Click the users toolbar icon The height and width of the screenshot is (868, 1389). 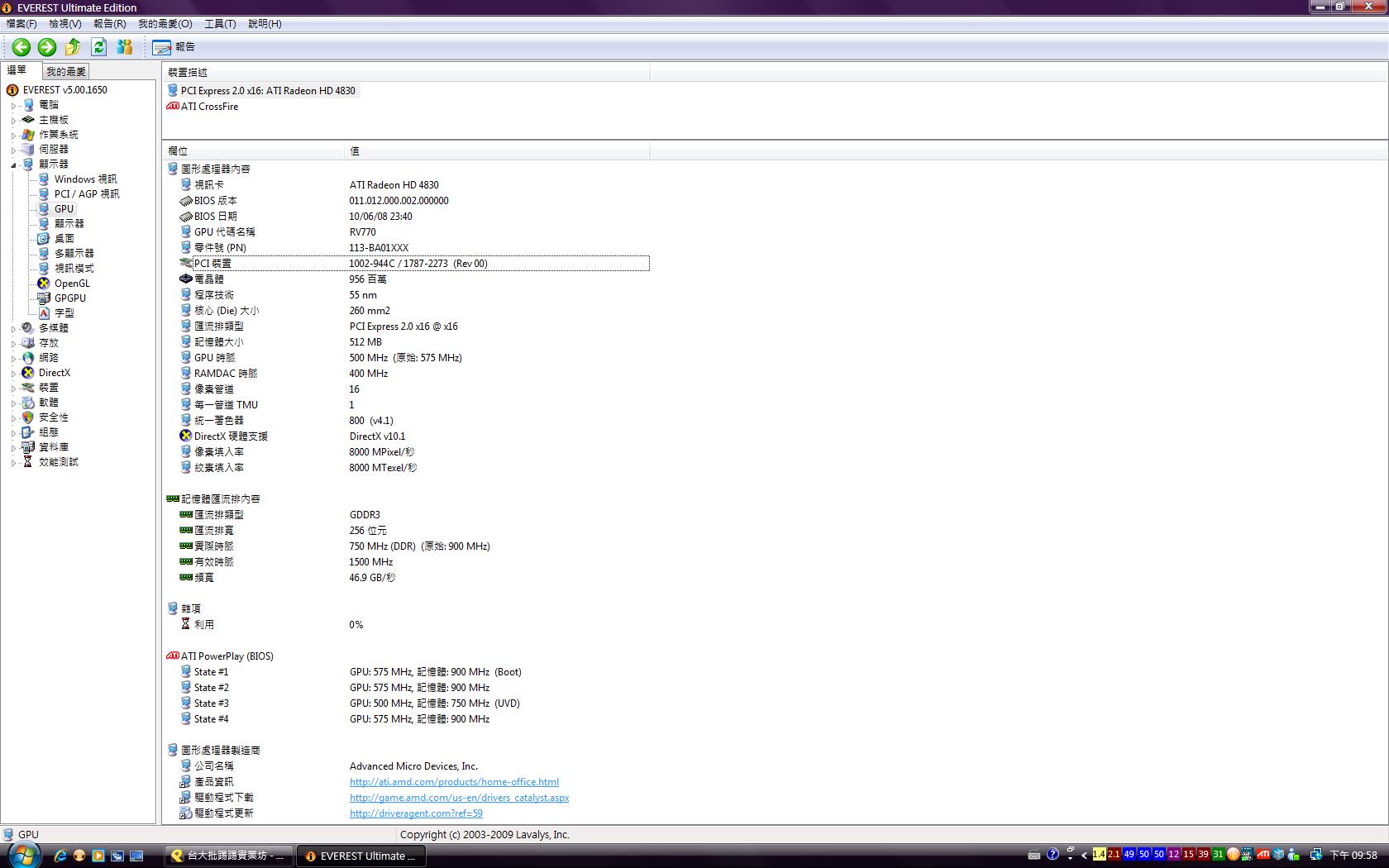coord(125,47)
